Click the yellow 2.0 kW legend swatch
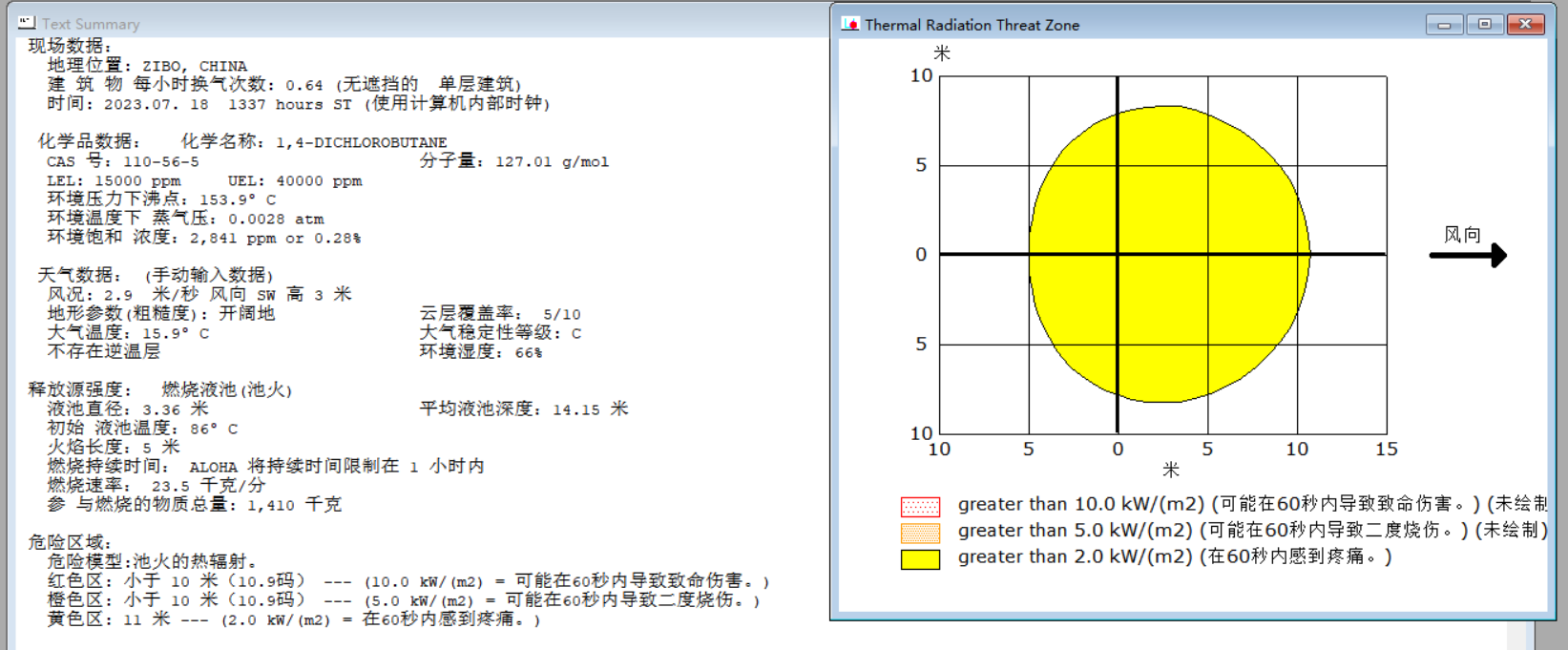The width and height of the screenshot is (1568, 650). pos(920,559)
